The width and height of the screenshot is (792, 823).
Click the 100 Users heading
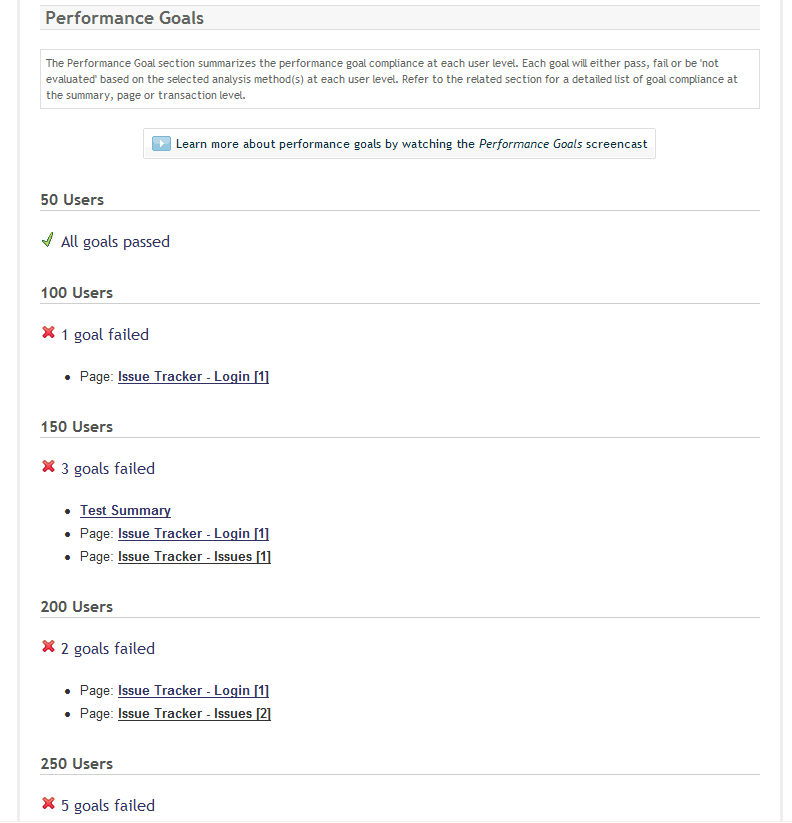point(76,293)
